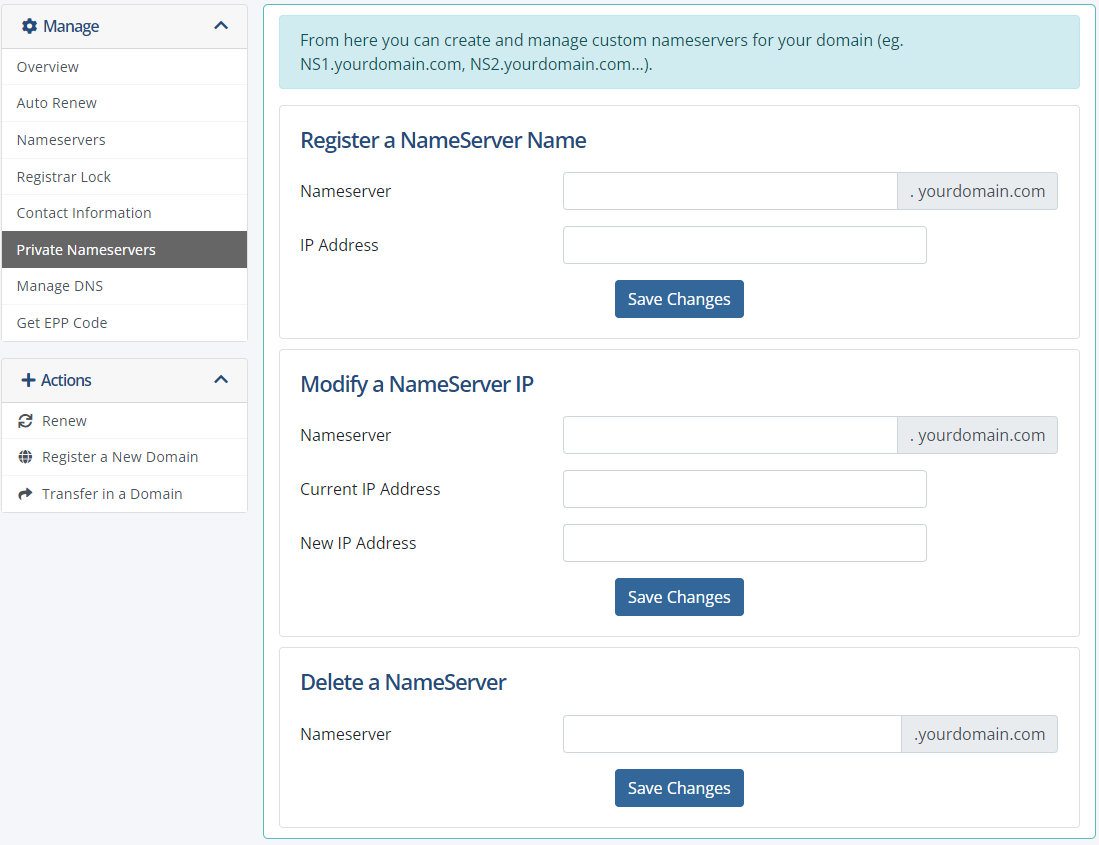Click the Actions plus icon

[x=28, y=380]
